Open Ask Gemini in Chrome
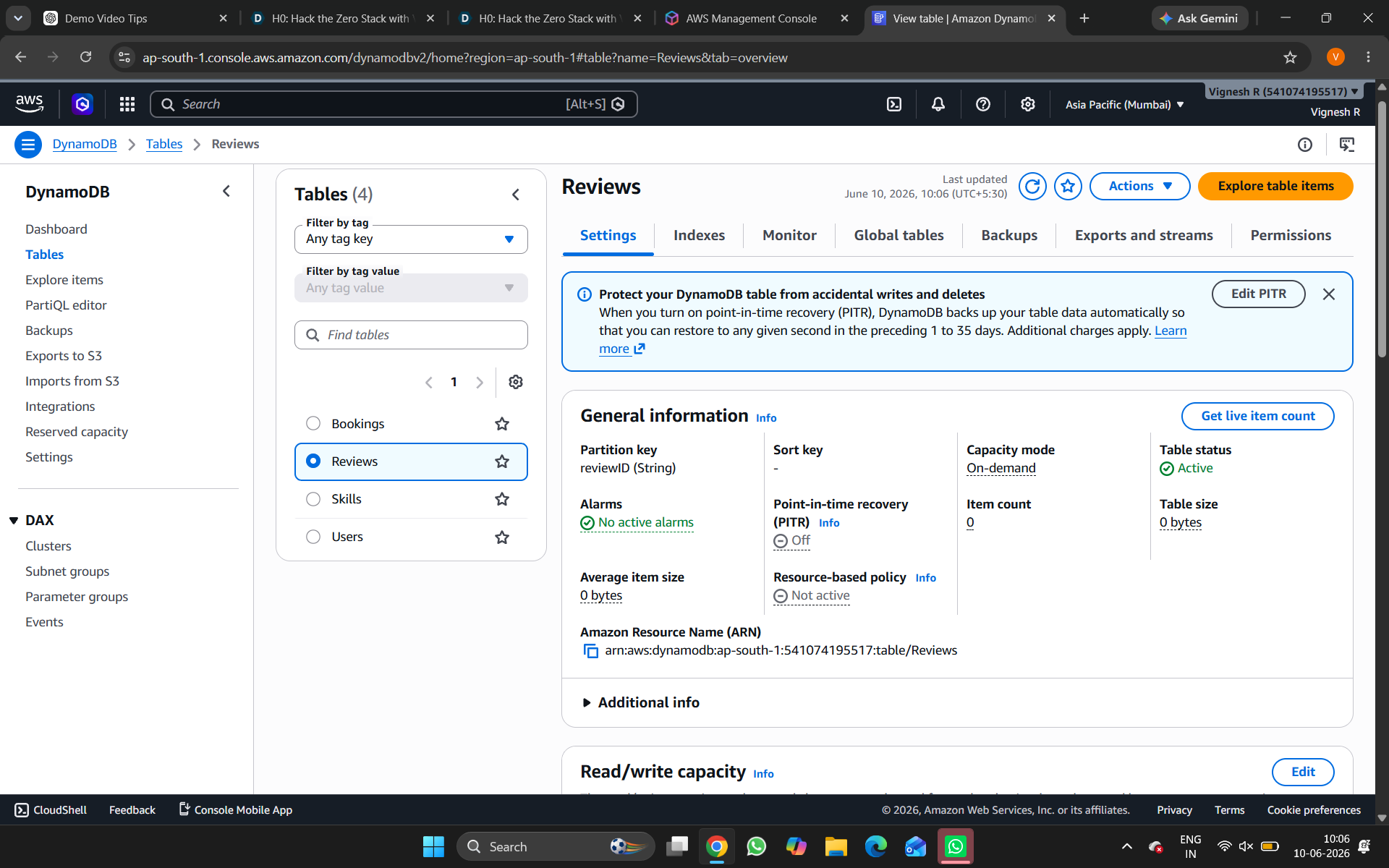This screenshot has width=1389, height=868. tap(1199, 18)
